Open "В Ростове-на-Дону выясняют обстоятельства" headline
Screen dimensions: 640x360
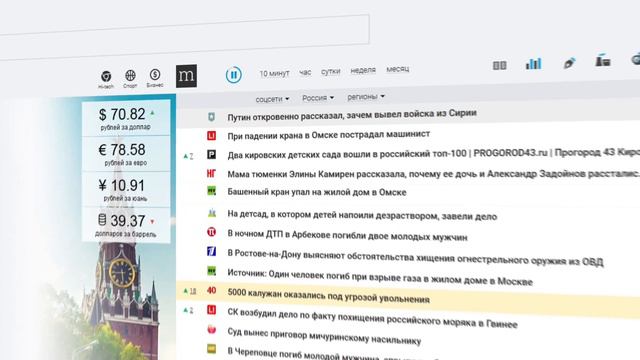click(415, 257)
